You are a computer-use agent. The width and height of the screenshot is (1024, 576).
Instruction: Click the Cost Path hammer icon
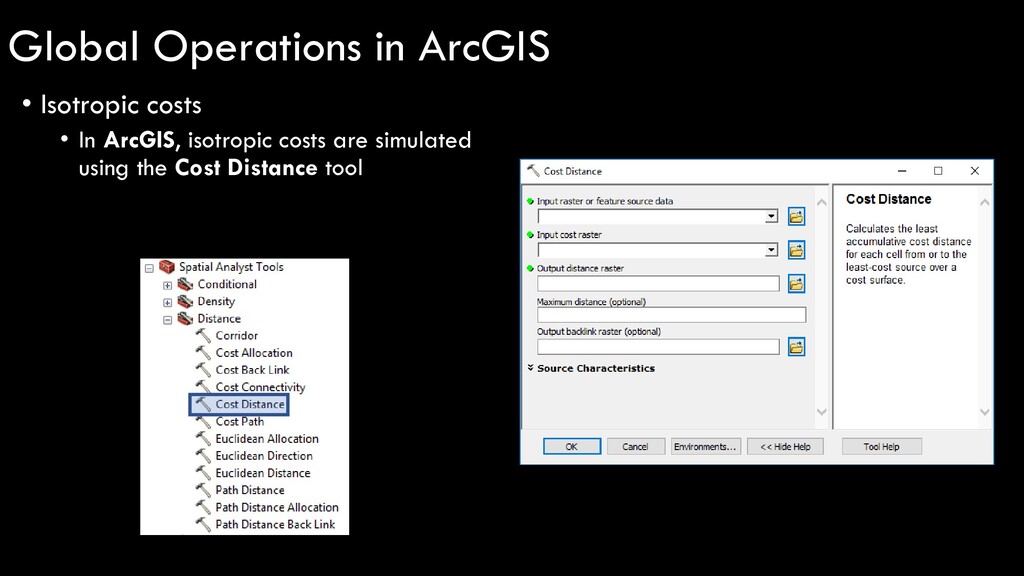pos(203,422)
